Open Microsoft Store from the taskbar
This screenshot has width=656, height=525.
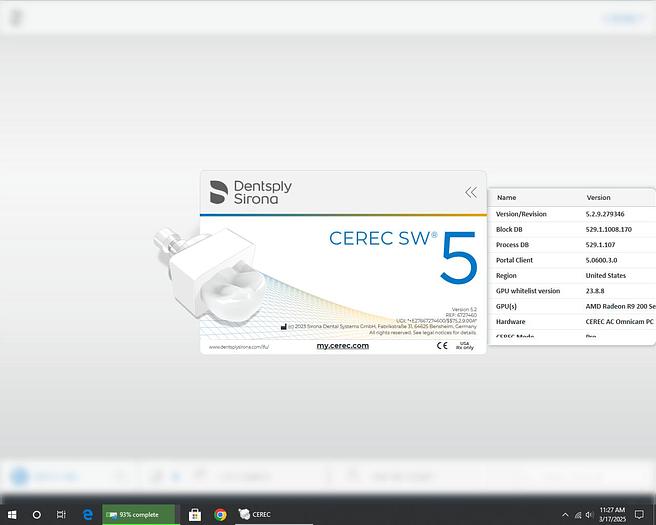click(195, 515)
